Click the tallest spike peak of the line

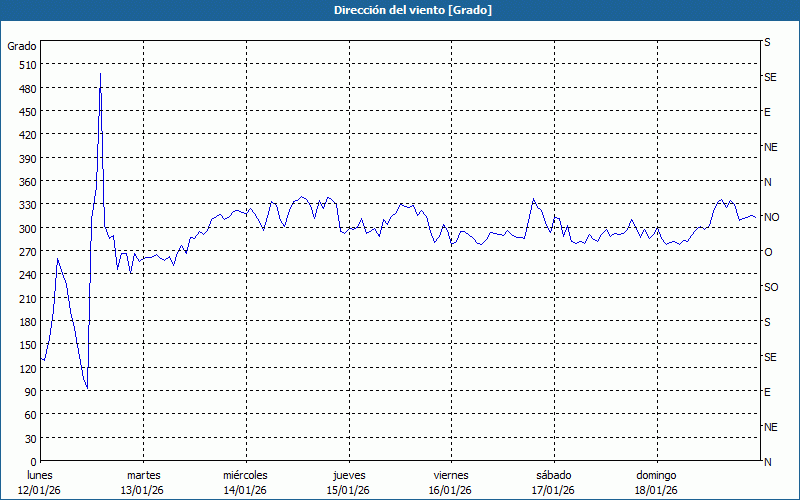(100, 74)
